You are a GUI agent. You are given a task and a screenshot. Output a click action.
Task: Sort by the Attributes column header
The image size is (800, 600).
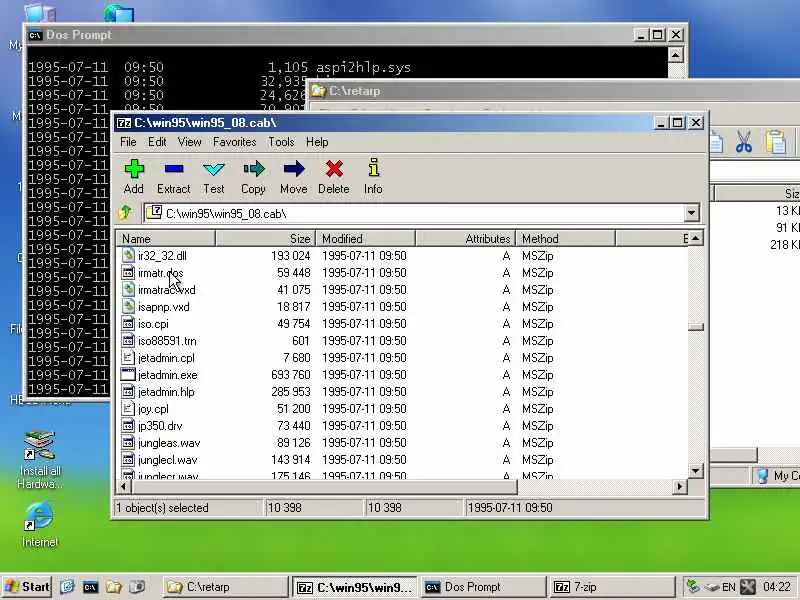click(465, 238)
